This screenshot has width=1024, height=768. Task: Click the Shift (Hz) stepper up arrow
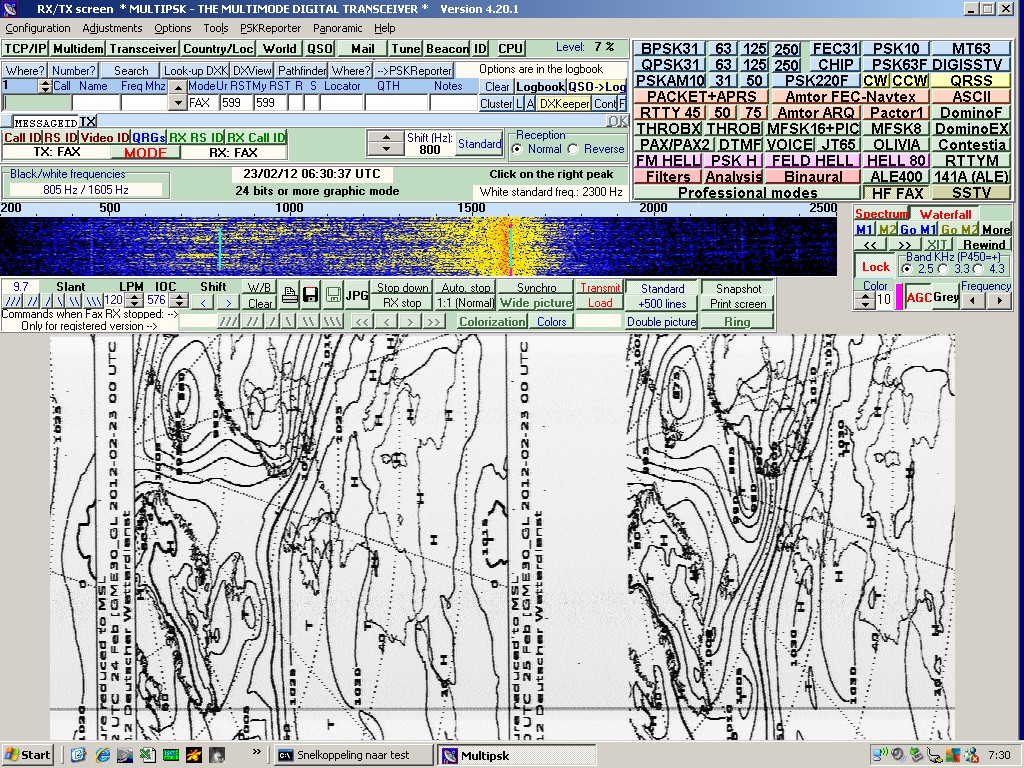[385, 137]
